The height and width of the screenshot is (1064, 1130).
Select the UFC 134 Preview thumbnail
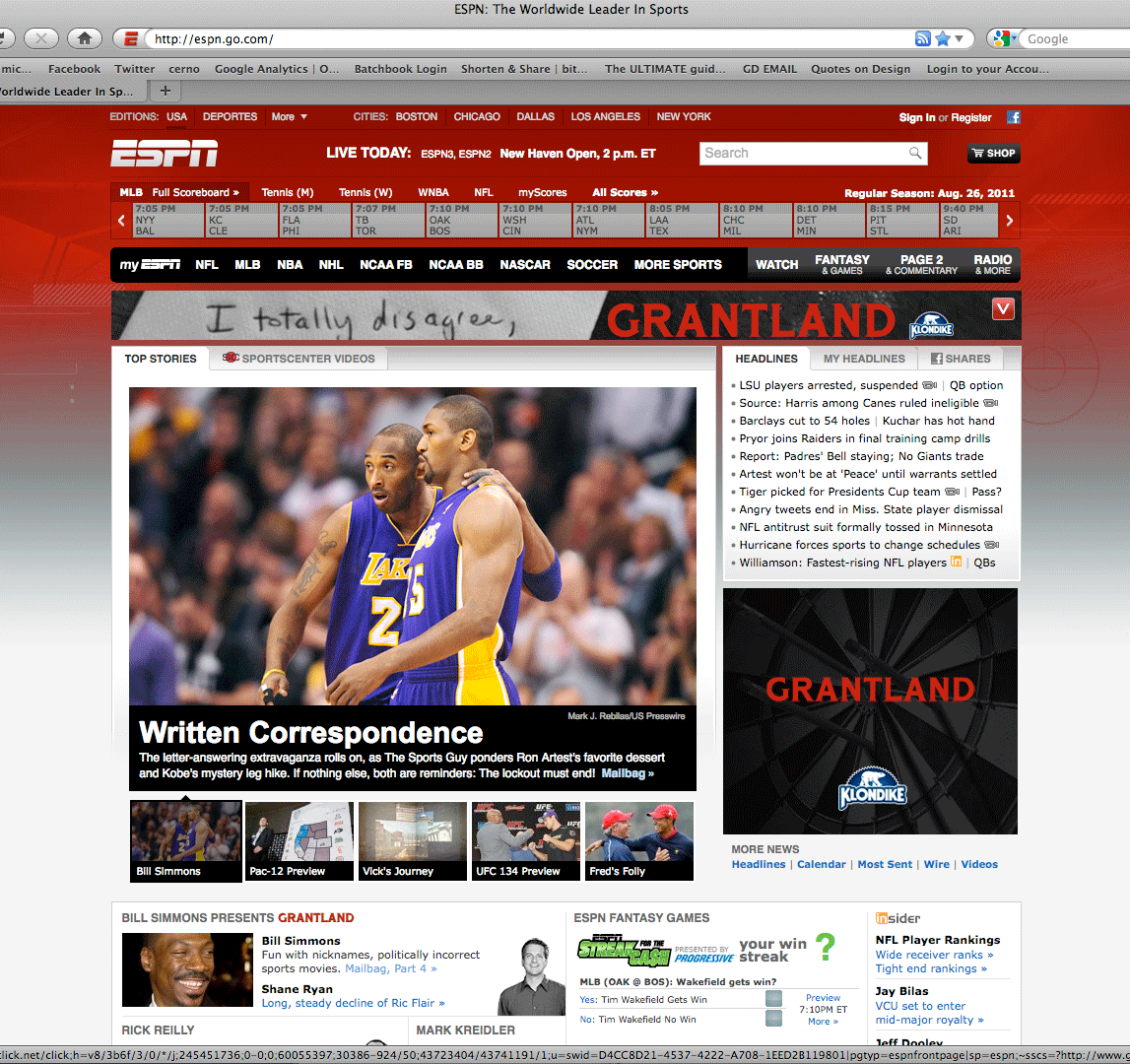pyautogui.click(x=525, y=840)
